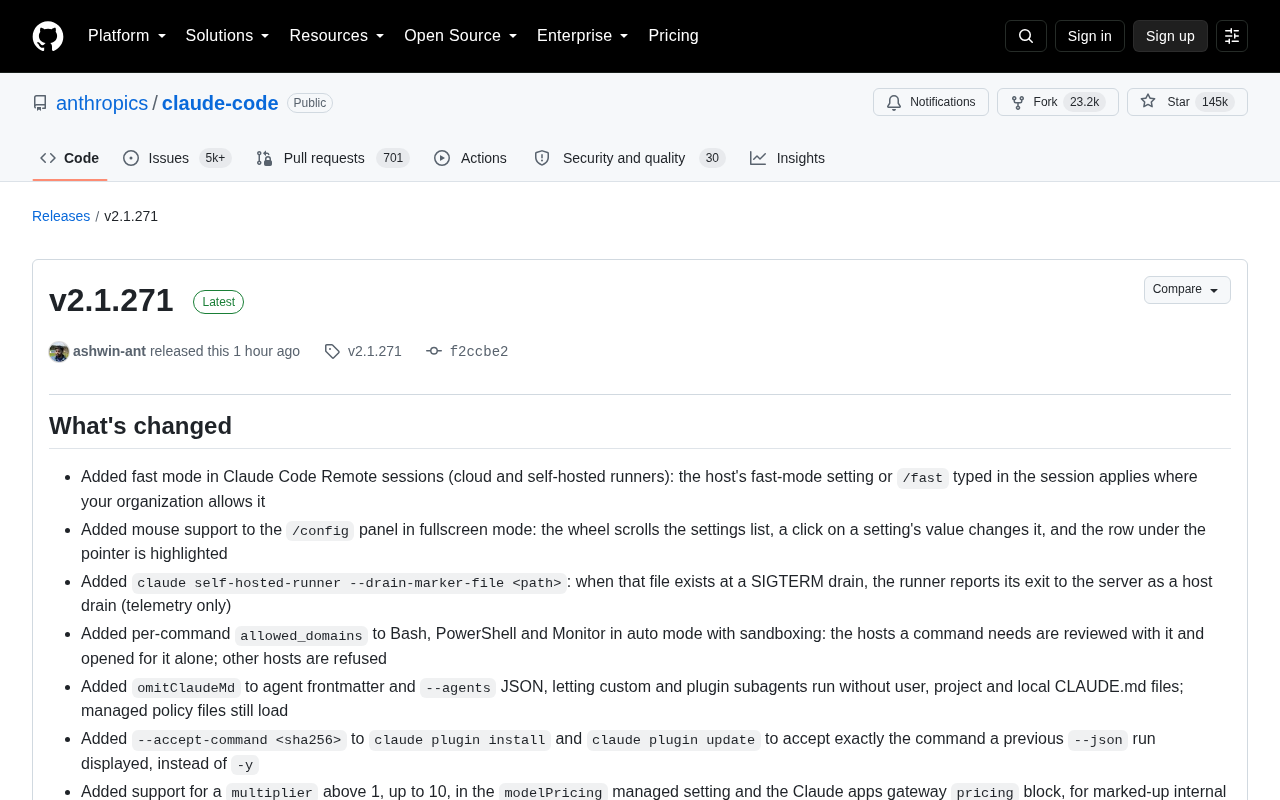Click the --json code snippet

point(1098,740)
